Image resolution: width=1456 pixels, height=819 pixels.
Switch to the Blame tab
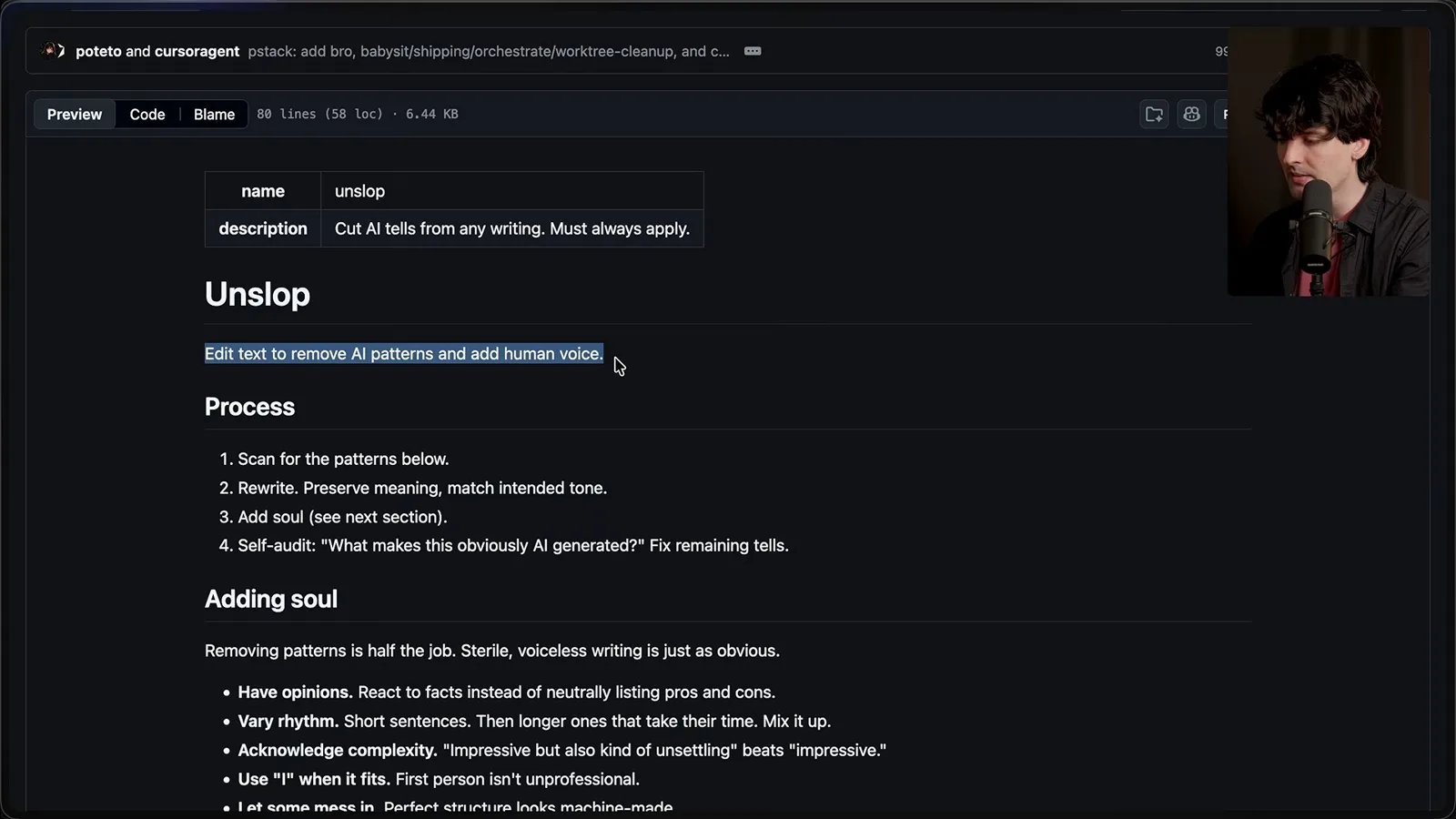[x=214, y=114]
